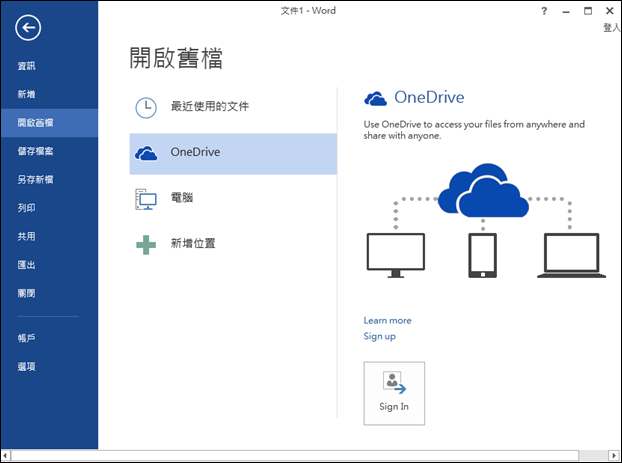
Task: Click the OneDrive cloud icon in locations list
Action: (x=146, y=153)
